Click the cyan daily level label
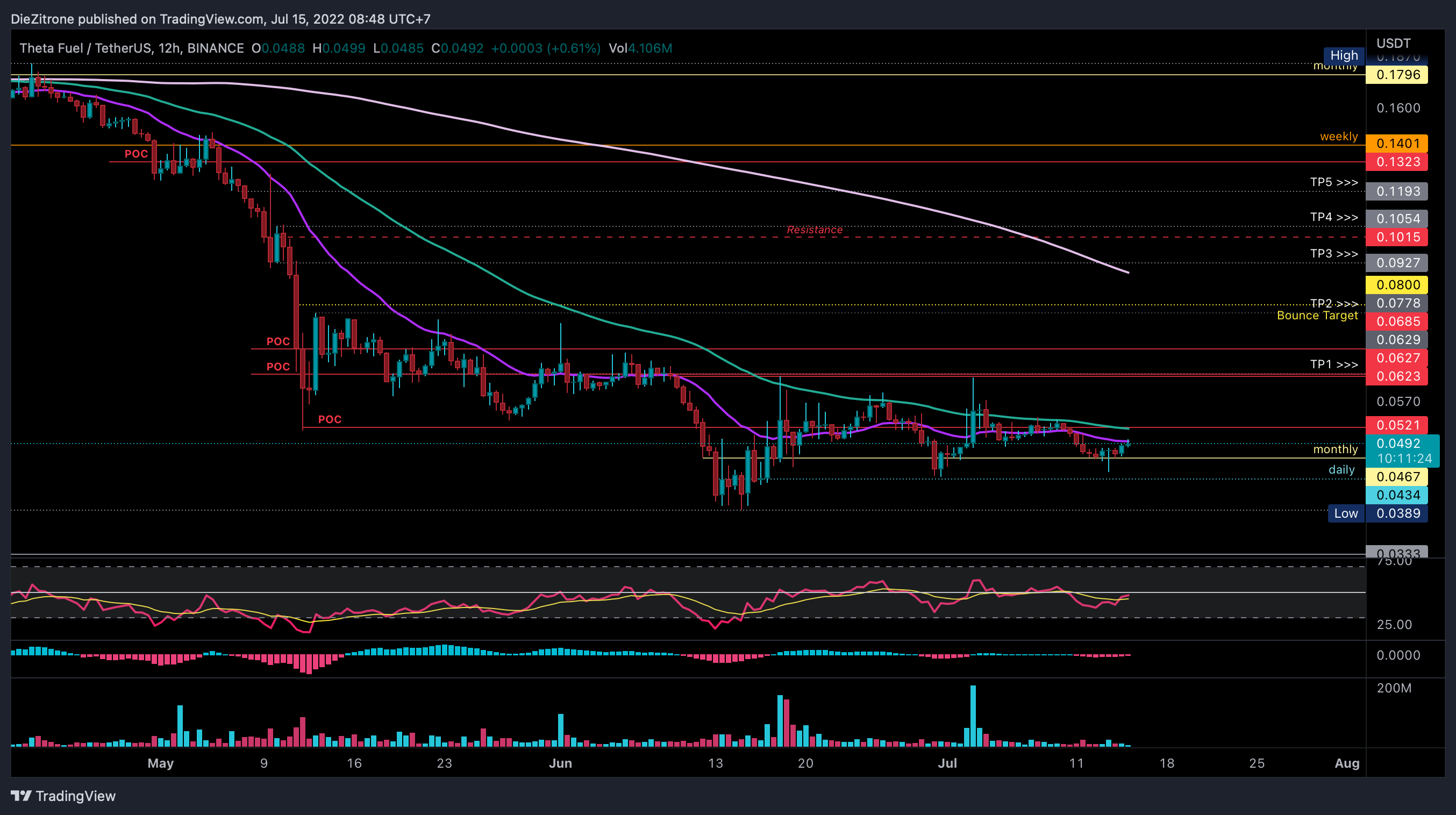 (1341, 470)
